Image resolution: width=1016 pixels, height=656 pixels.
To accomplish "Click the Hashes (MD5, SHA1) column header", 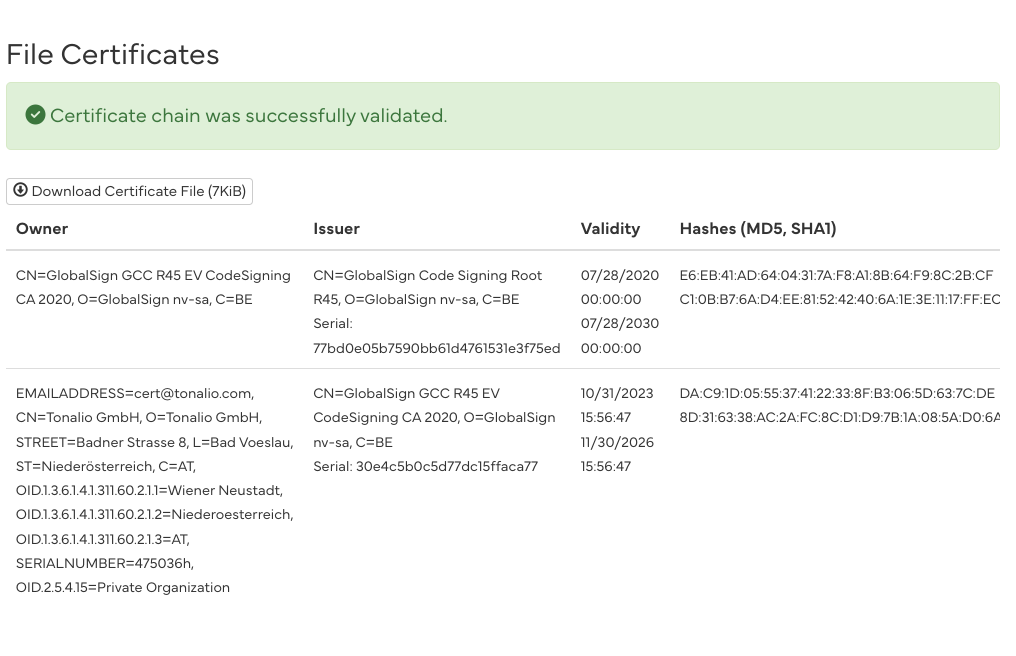I will (x=757, y=228).
